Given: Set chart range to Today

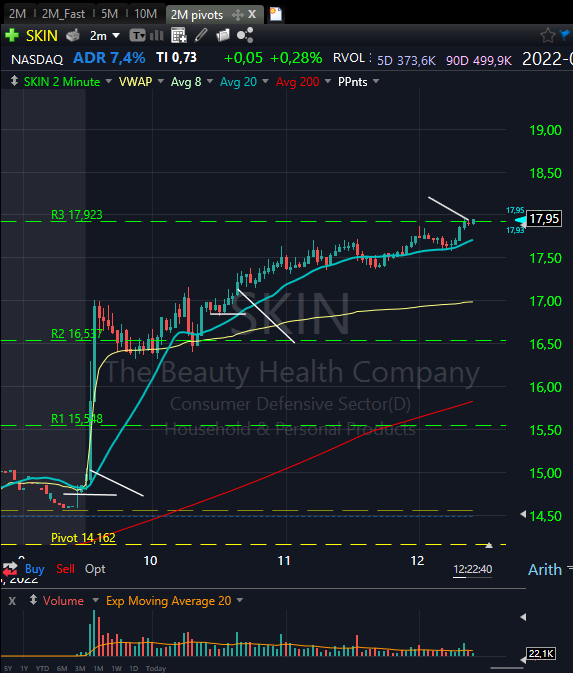Looking at the screenshot, I should click(156, 668).
